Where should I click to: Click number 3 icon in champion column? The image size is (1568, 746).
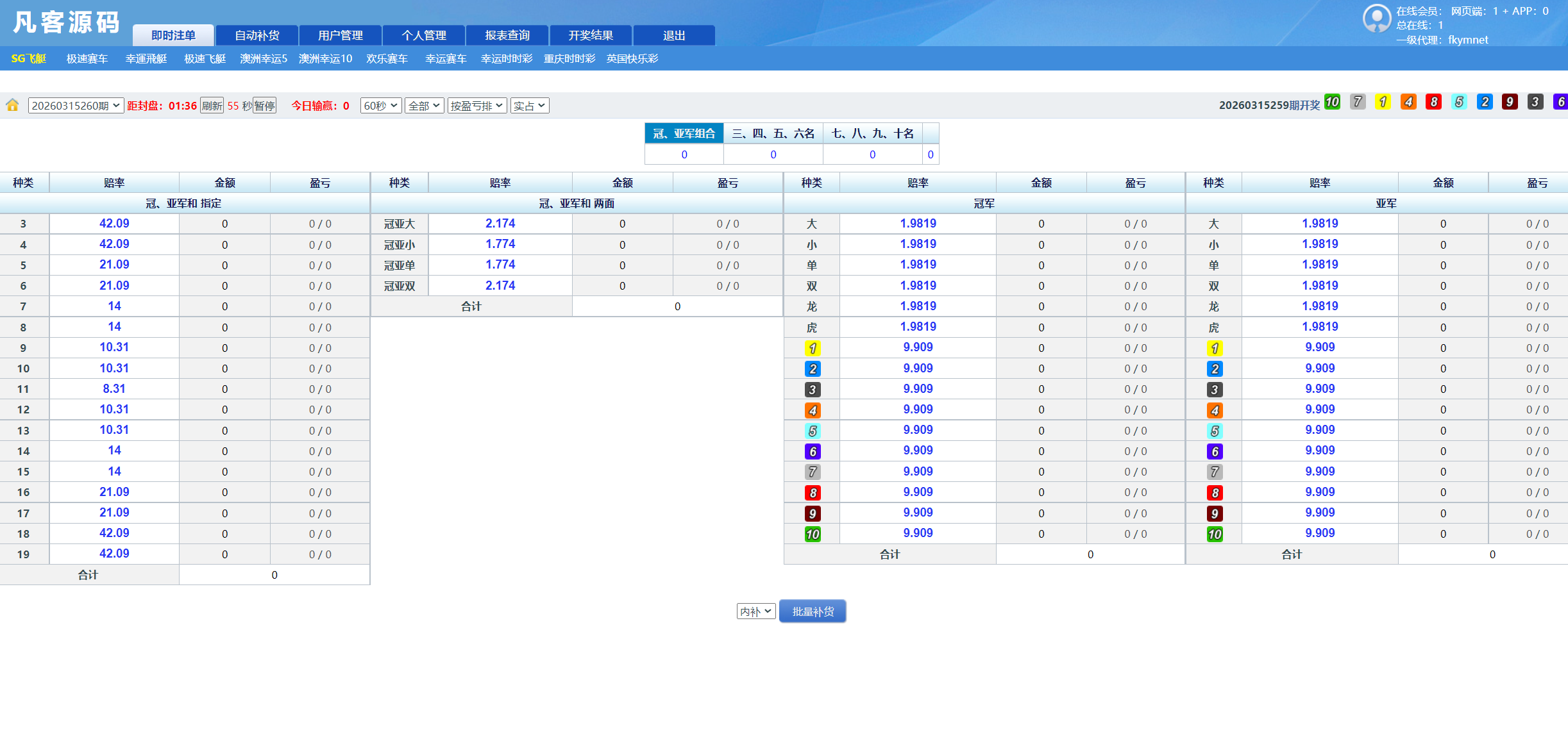click(x=812, y=389)
